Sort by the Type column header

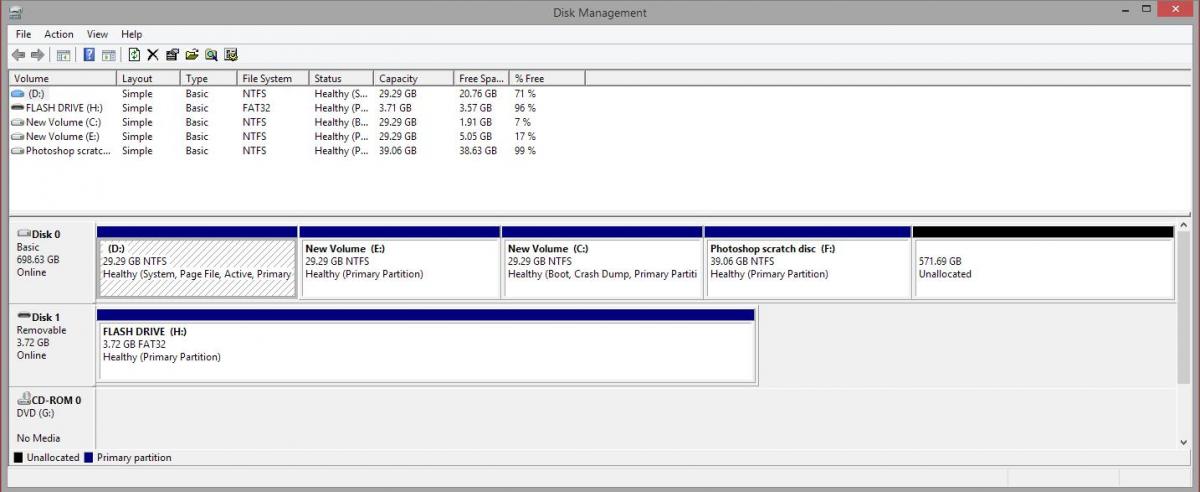(209, 78)
